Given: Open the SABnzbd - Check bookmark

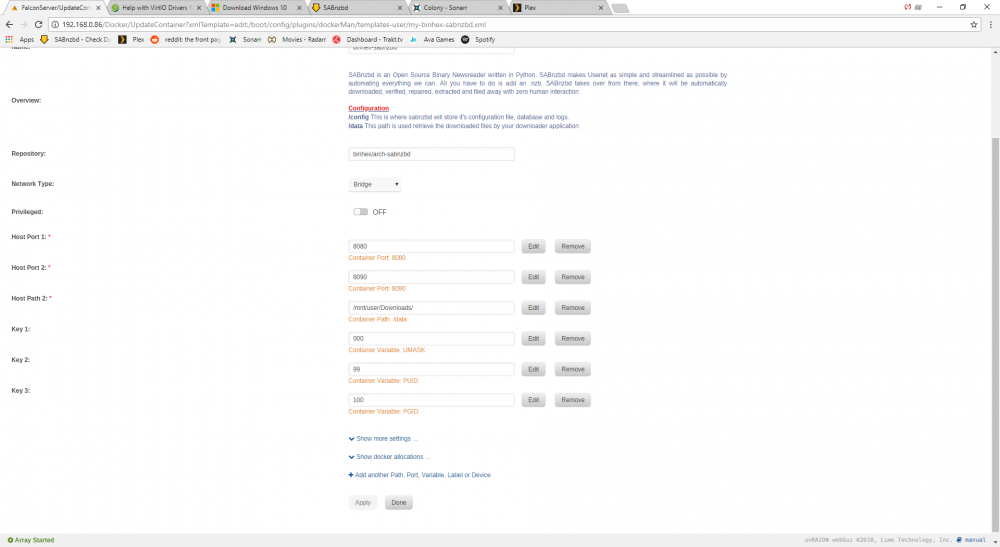Looking at the screenshot, I should [75, 40].
